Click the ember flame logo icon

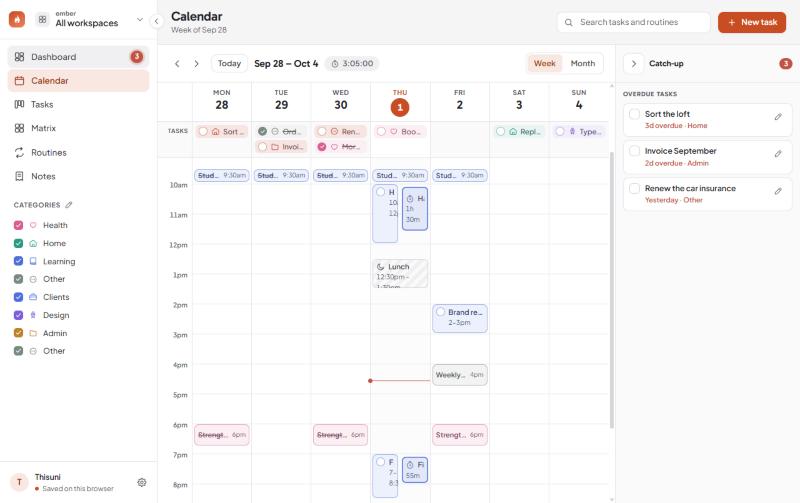[x=17, y=19]
